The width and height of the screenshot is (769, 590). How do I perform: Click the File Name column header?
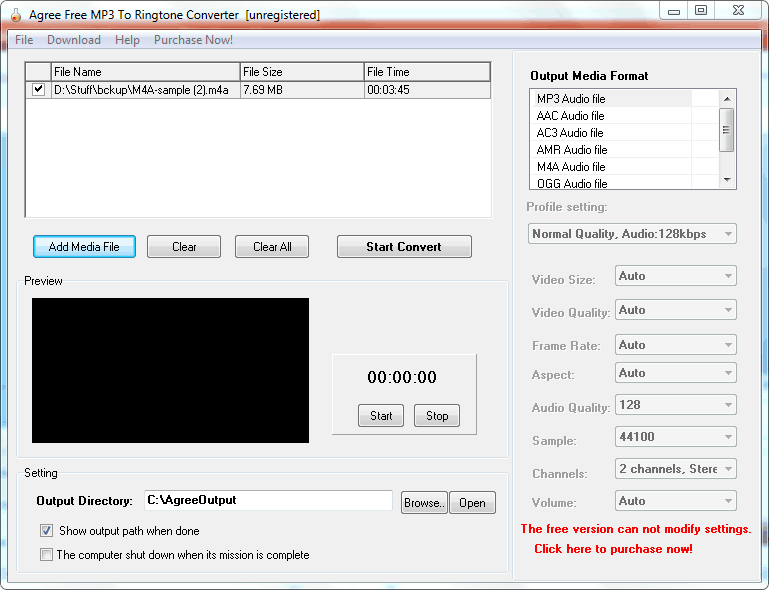pyautogui.click(x=146, y=72)
